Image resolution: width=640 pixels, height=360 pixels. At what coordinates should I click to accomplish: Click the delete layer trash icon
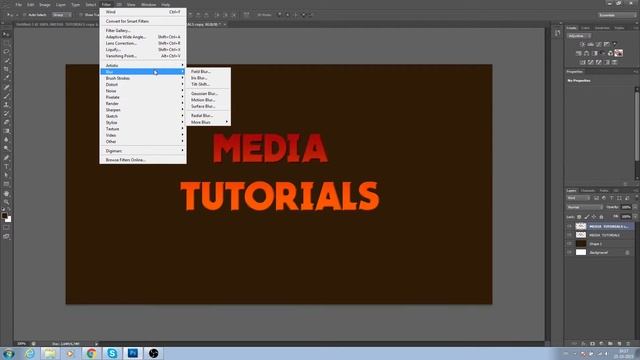point(628,344)
